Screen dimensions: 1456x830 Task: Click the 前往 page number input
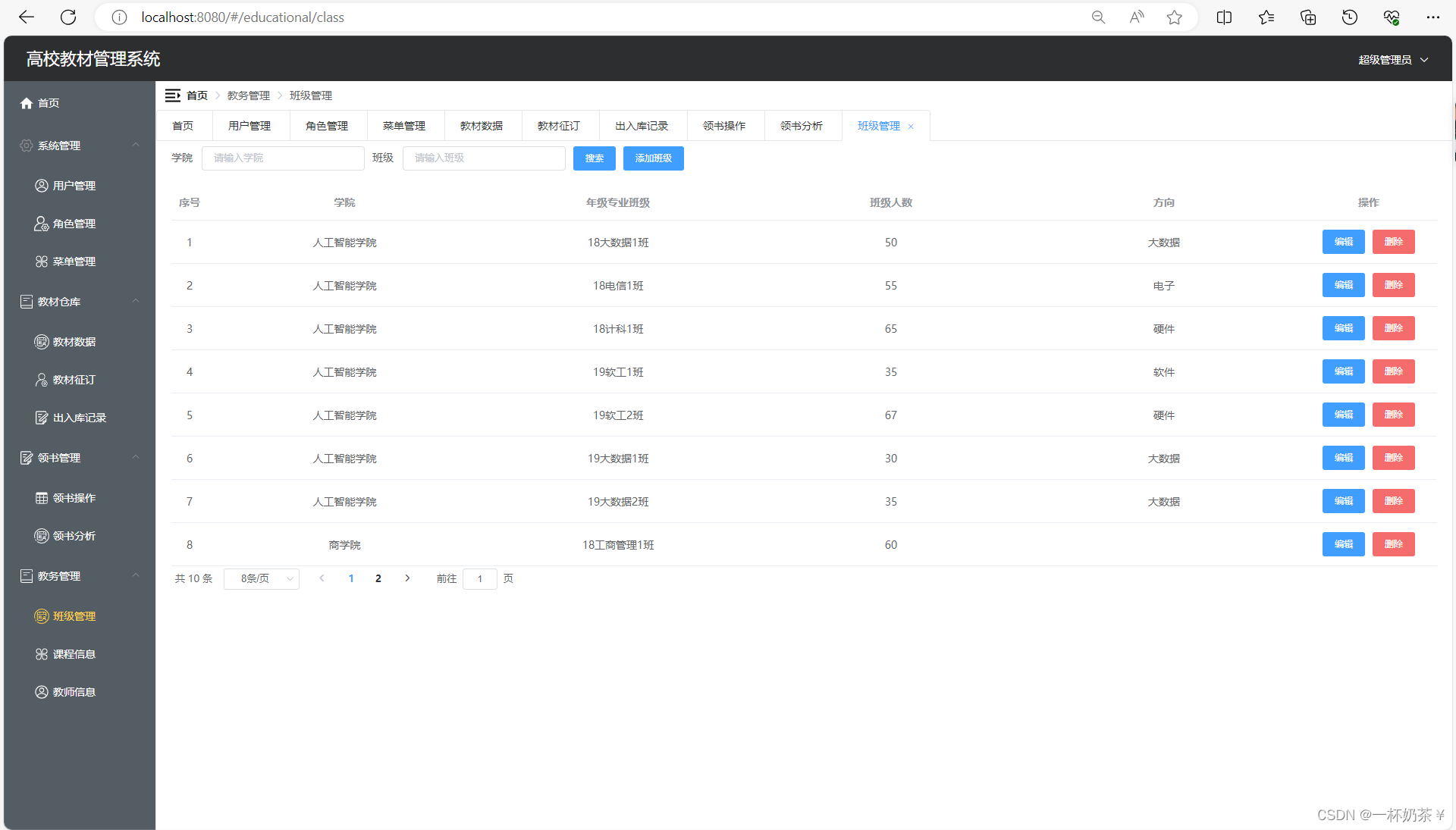click(480, 579)
